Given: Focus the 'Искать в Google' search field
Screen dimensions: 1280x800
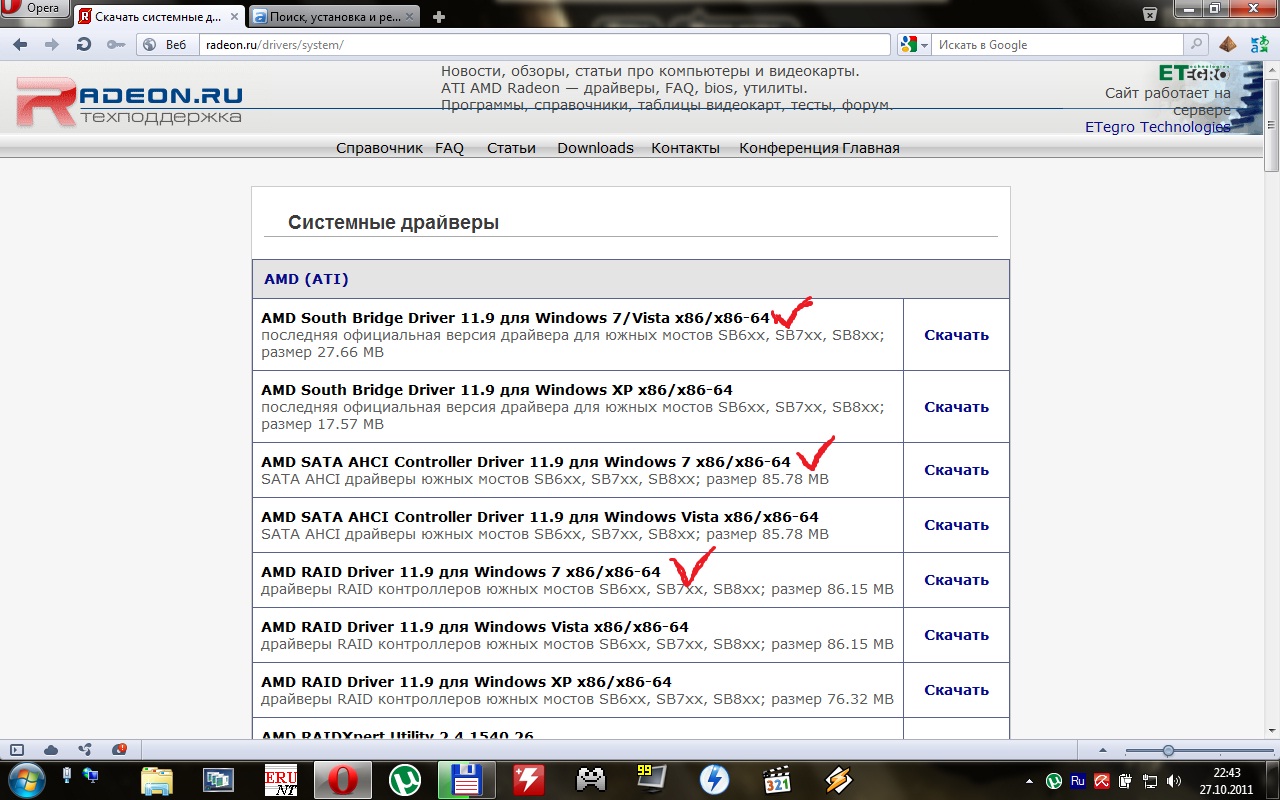Looking at the screenshot, I should pos(1057,45).
